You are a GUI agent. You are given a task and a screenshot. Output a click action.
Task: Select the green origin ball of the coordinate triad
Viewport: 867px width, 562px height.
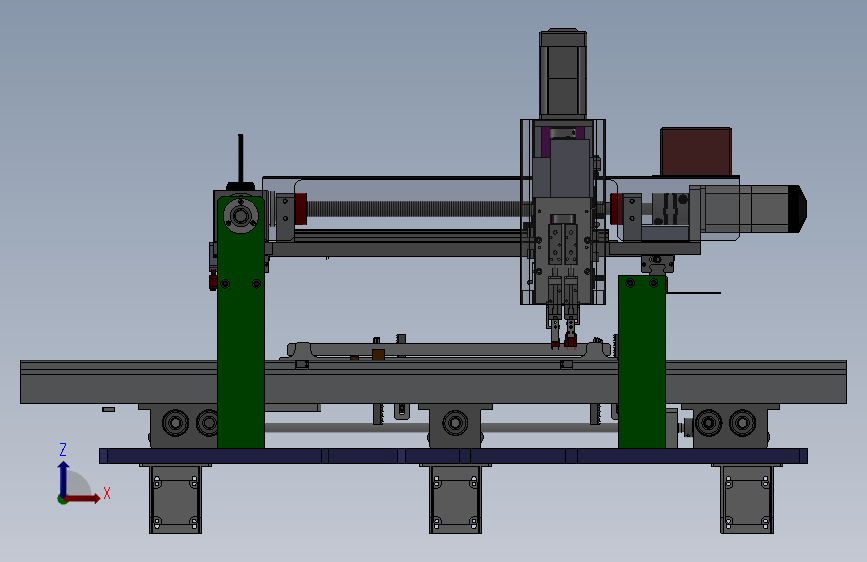coord(62,499)
